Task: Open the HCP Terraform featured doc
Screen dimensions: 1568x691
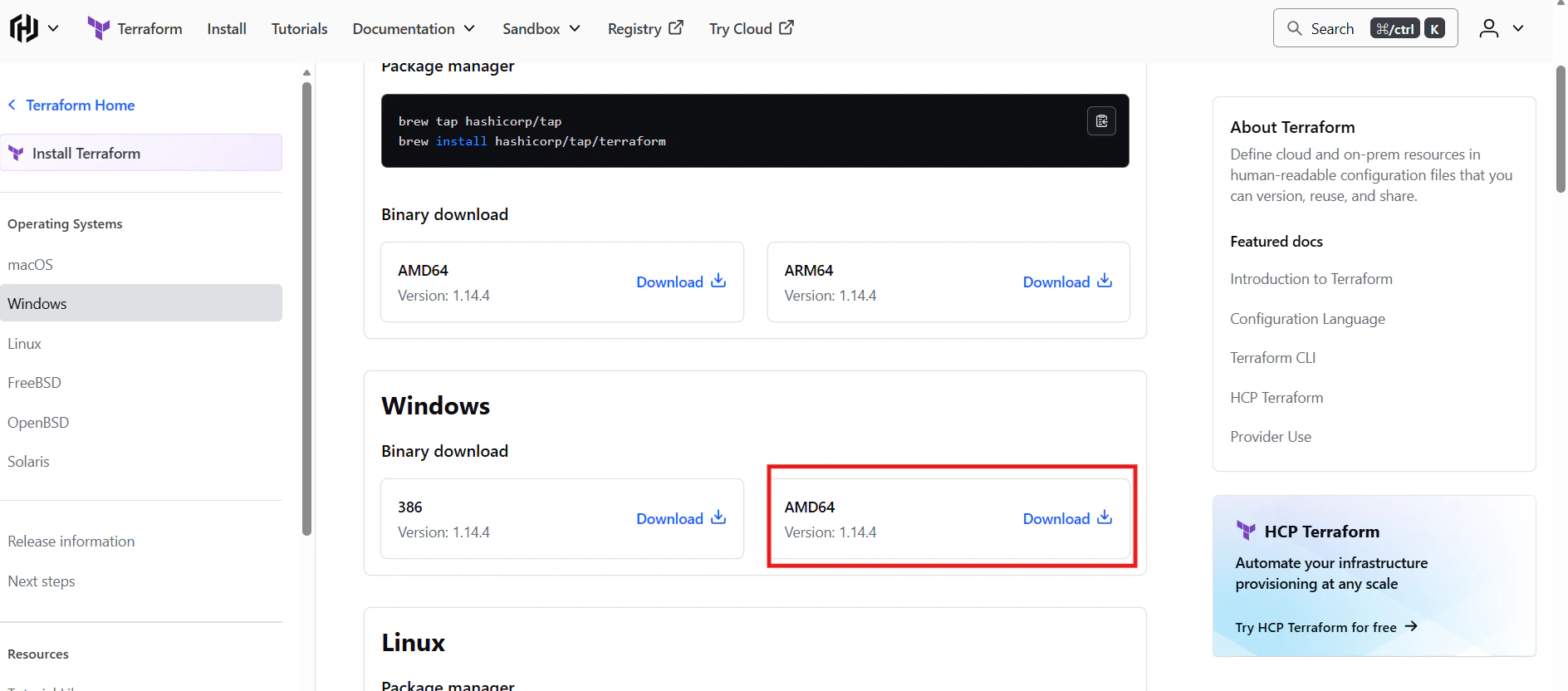Action: [1276, 398]
